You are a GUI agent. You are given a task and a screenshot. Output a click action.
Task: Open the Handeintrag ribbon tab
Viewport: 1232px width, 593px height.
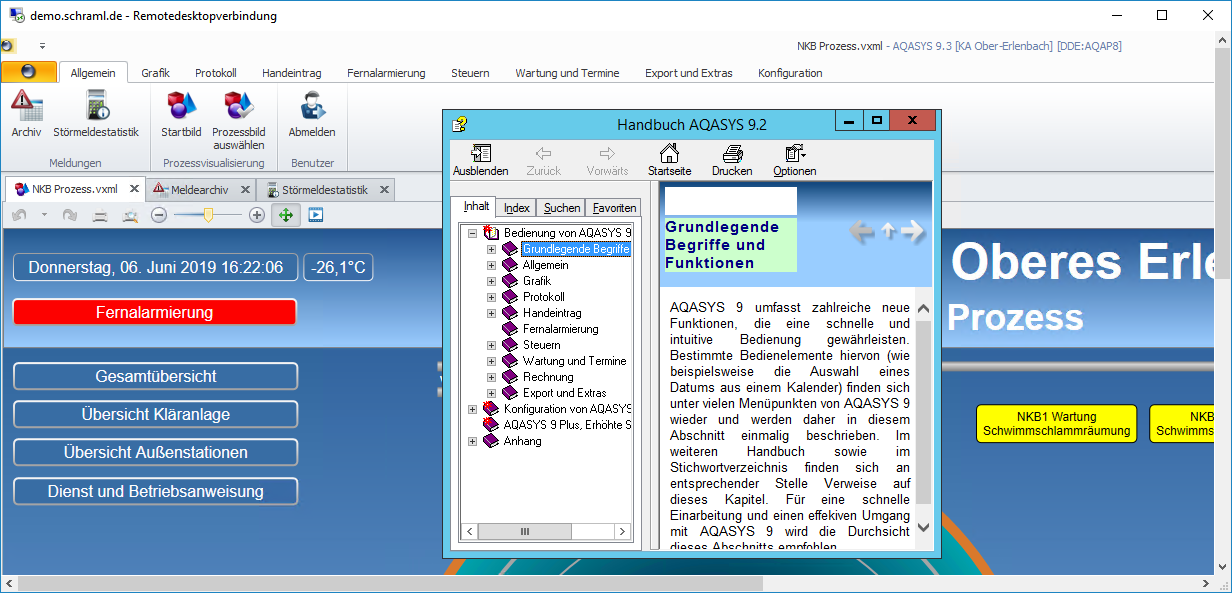(292, 73)
